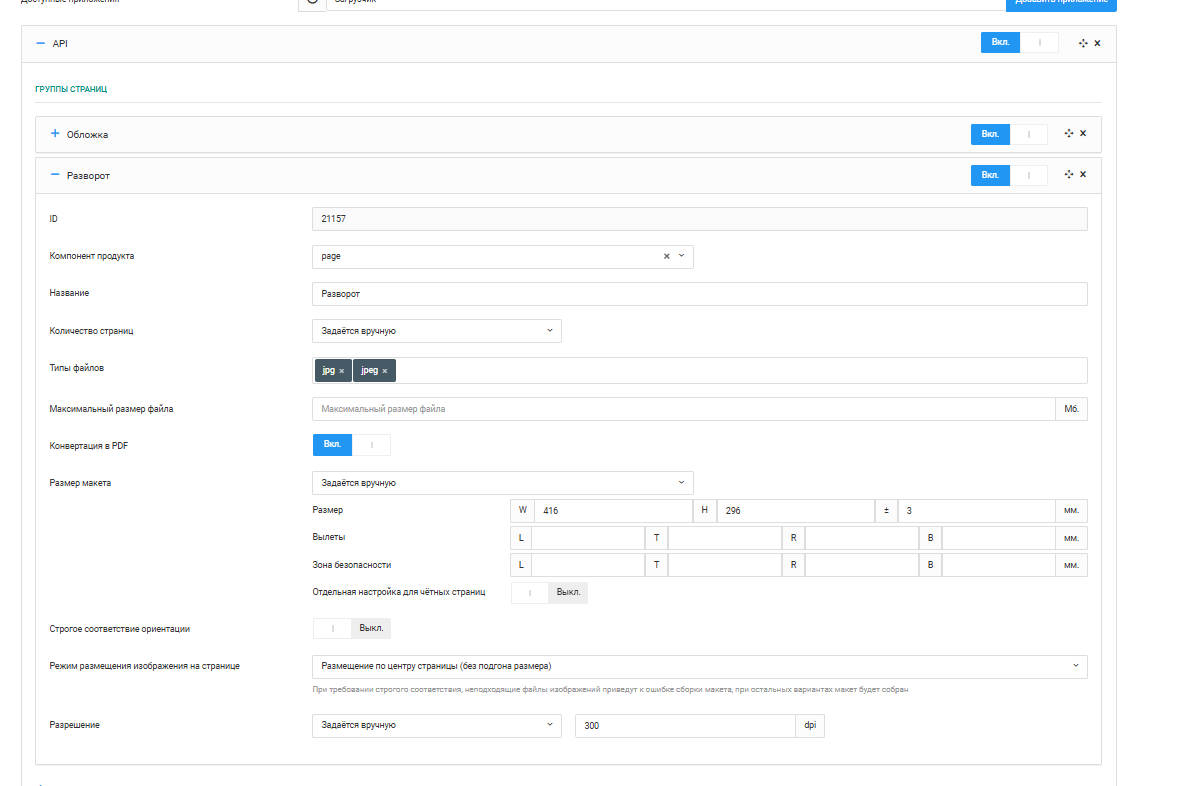Click the width W field with 416
This screenshot has height=786, width=1185.
[613, 511]
